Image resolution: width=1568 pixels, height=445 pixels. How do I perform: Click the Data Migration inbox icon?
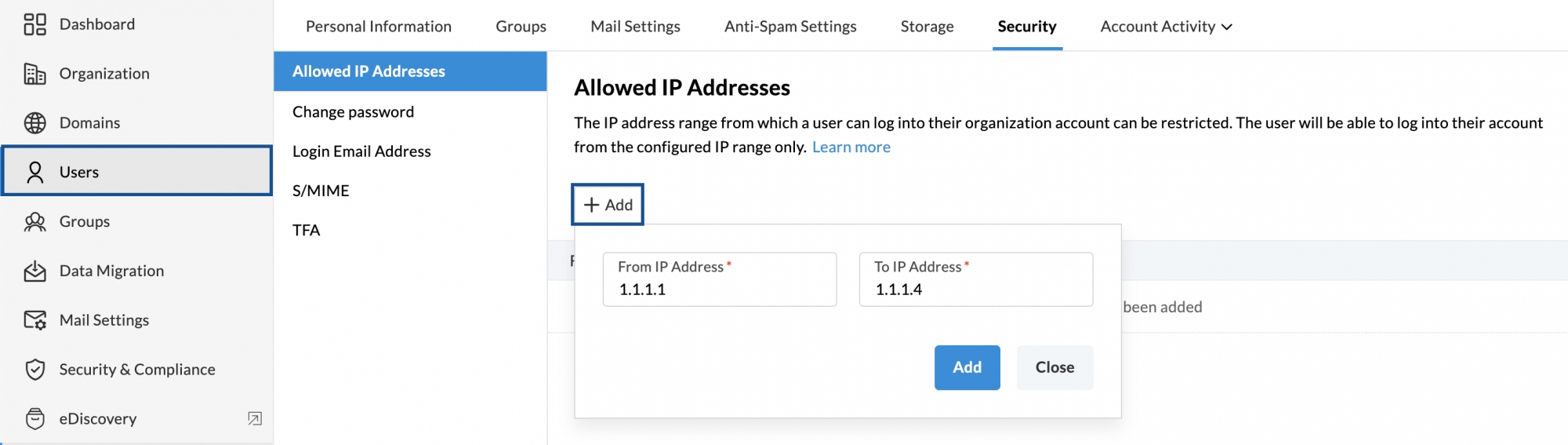tap(34, 272)
